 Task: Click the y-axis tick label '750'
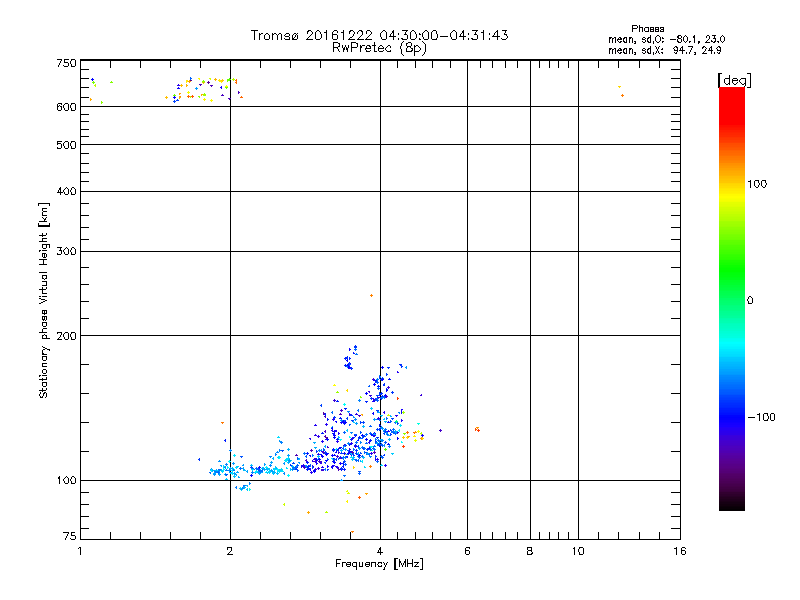[x=66, y=63]
